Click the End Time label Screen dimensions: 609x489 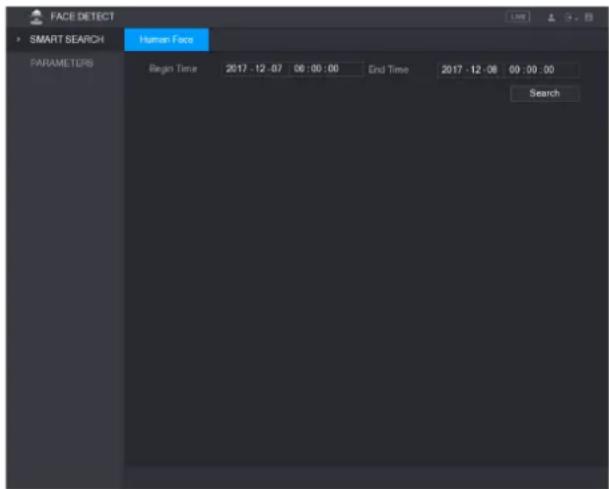[x=388, y=70]
